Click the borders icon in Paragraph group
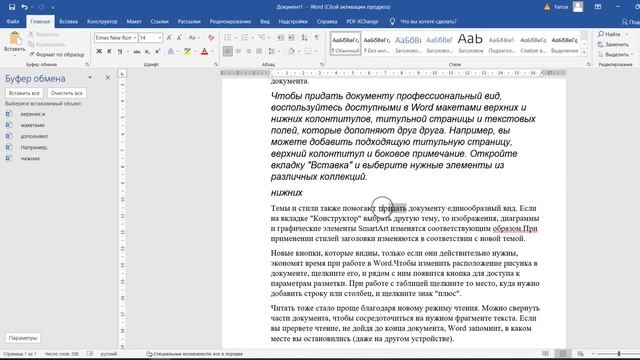 (x=308, y=51)
